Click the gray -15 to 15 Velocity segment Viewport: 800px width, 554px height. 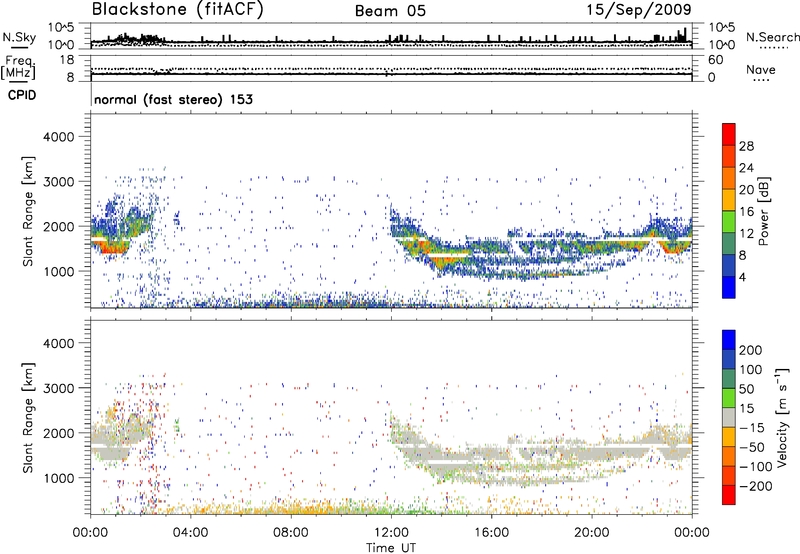[729, 417]
